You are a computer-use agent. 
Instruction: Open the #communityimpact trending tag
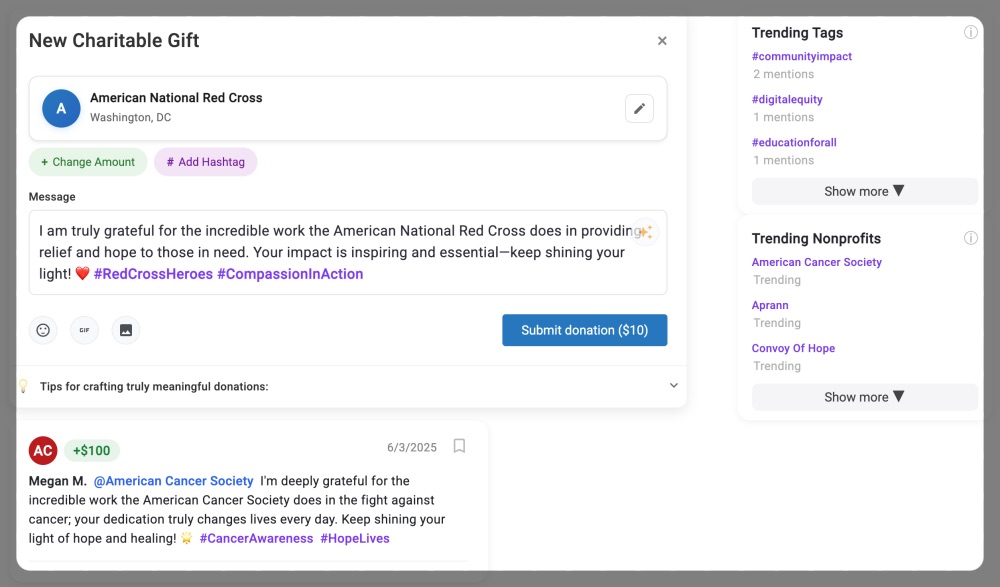801,57
